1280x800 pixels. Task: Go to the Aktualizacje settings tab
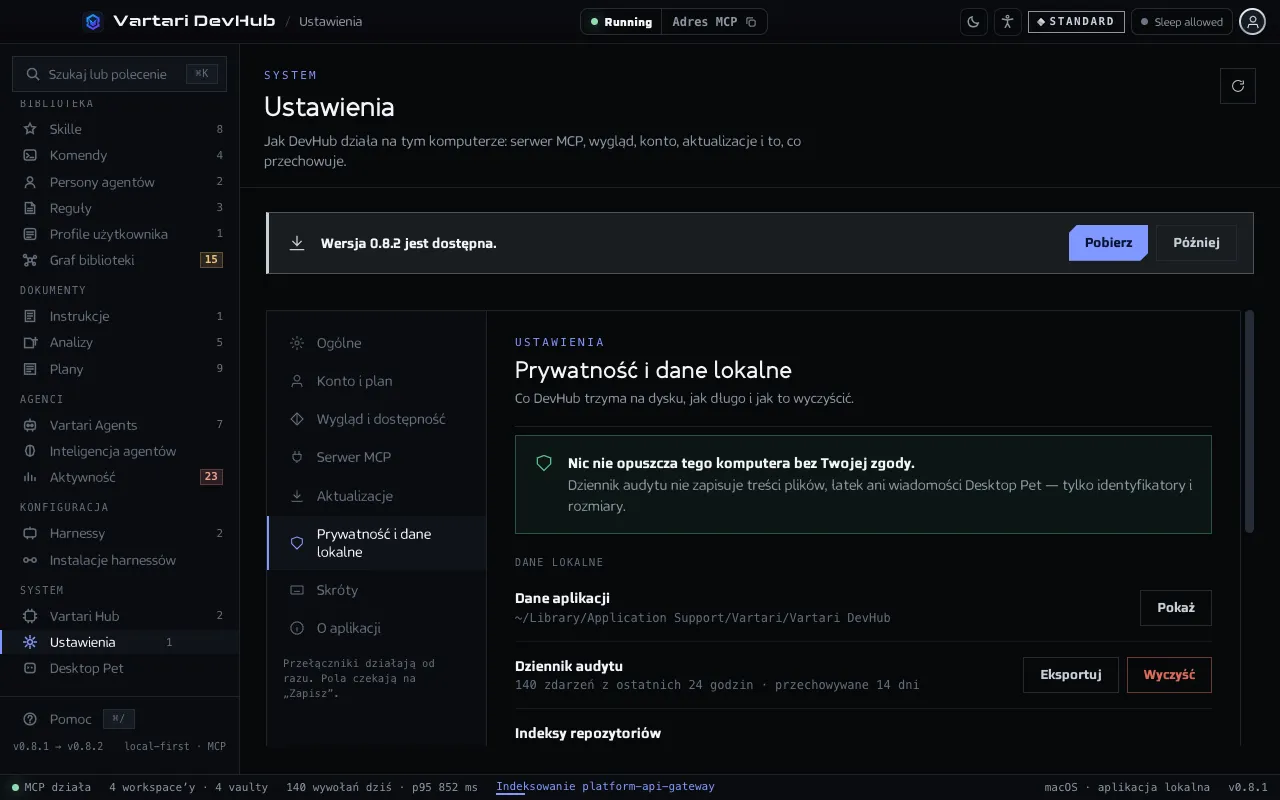pyautogui.click(x=376, y=496)
